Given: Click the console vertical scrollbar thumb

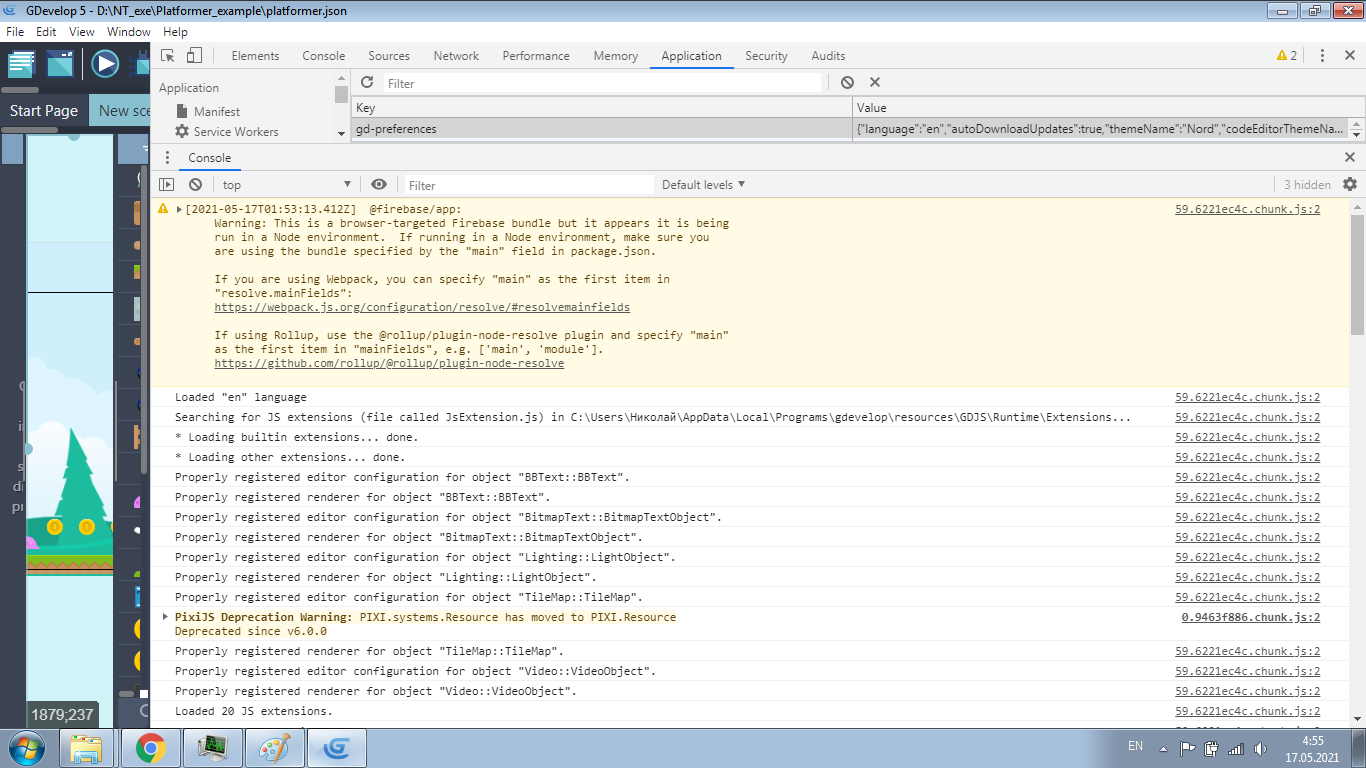Looking at the screenshot, I should 1357,273.
